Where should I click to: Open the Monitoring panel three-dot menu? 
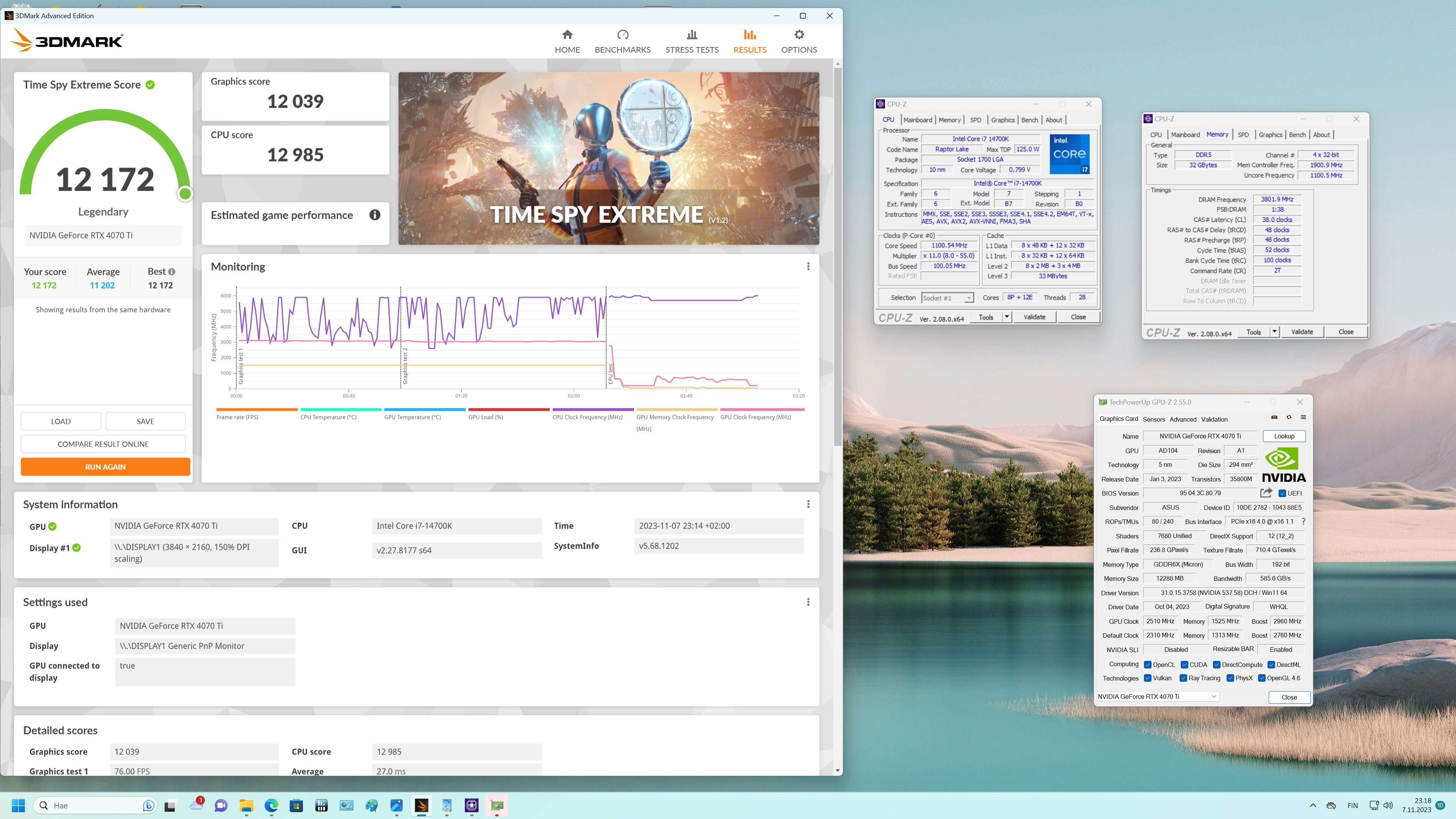click(808, 266)
